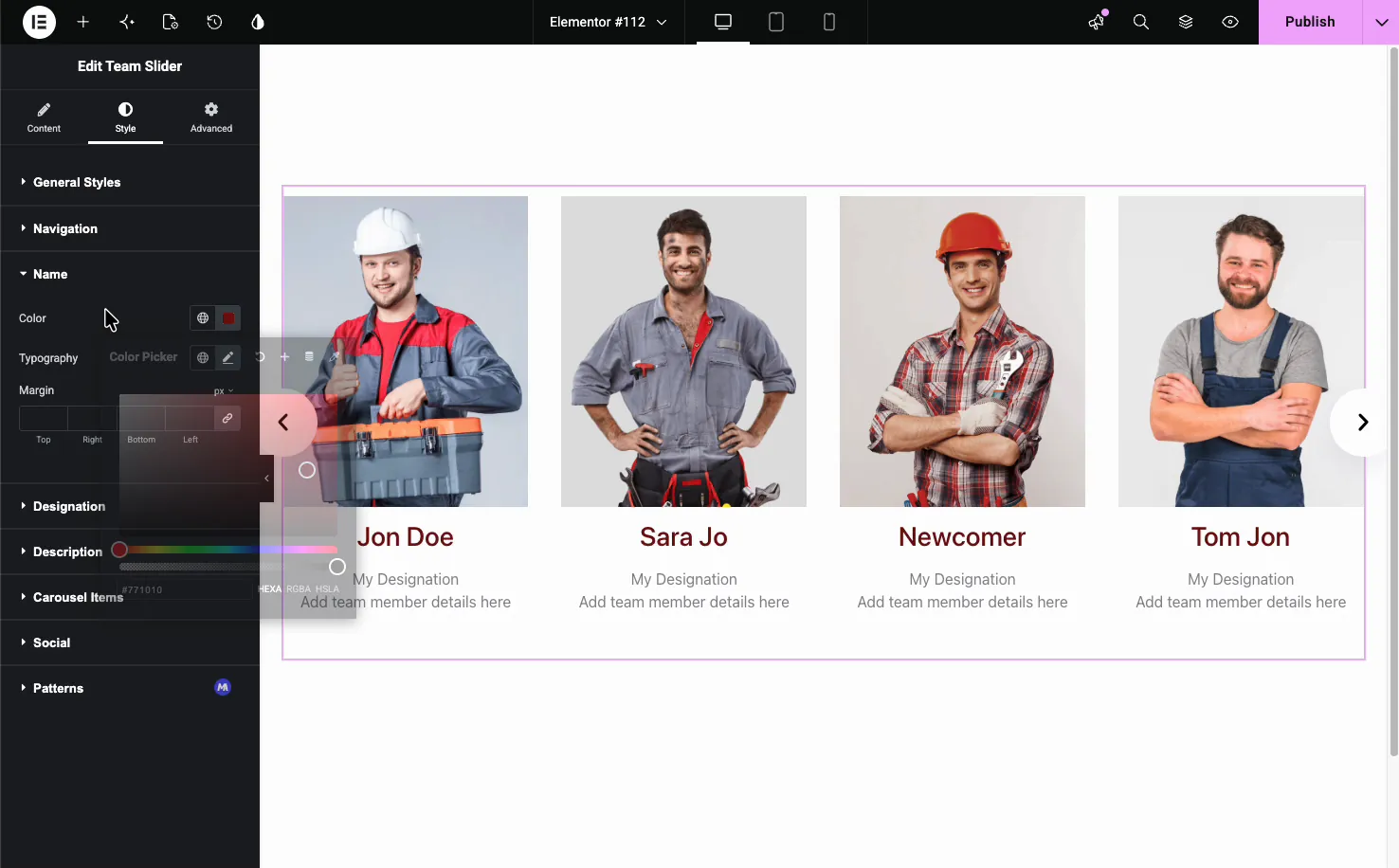Select Newcomer's team photo with red helmet
This screenshot has height=868, width=1399.
962,352
